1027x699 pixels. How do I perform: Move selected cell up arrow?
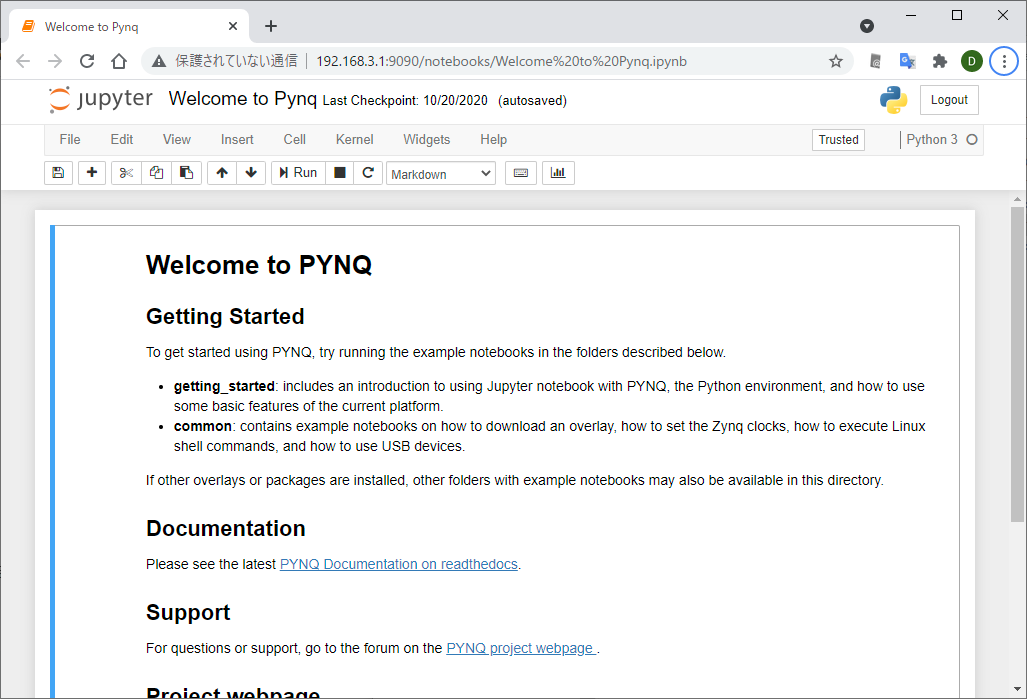click(222, 173)
